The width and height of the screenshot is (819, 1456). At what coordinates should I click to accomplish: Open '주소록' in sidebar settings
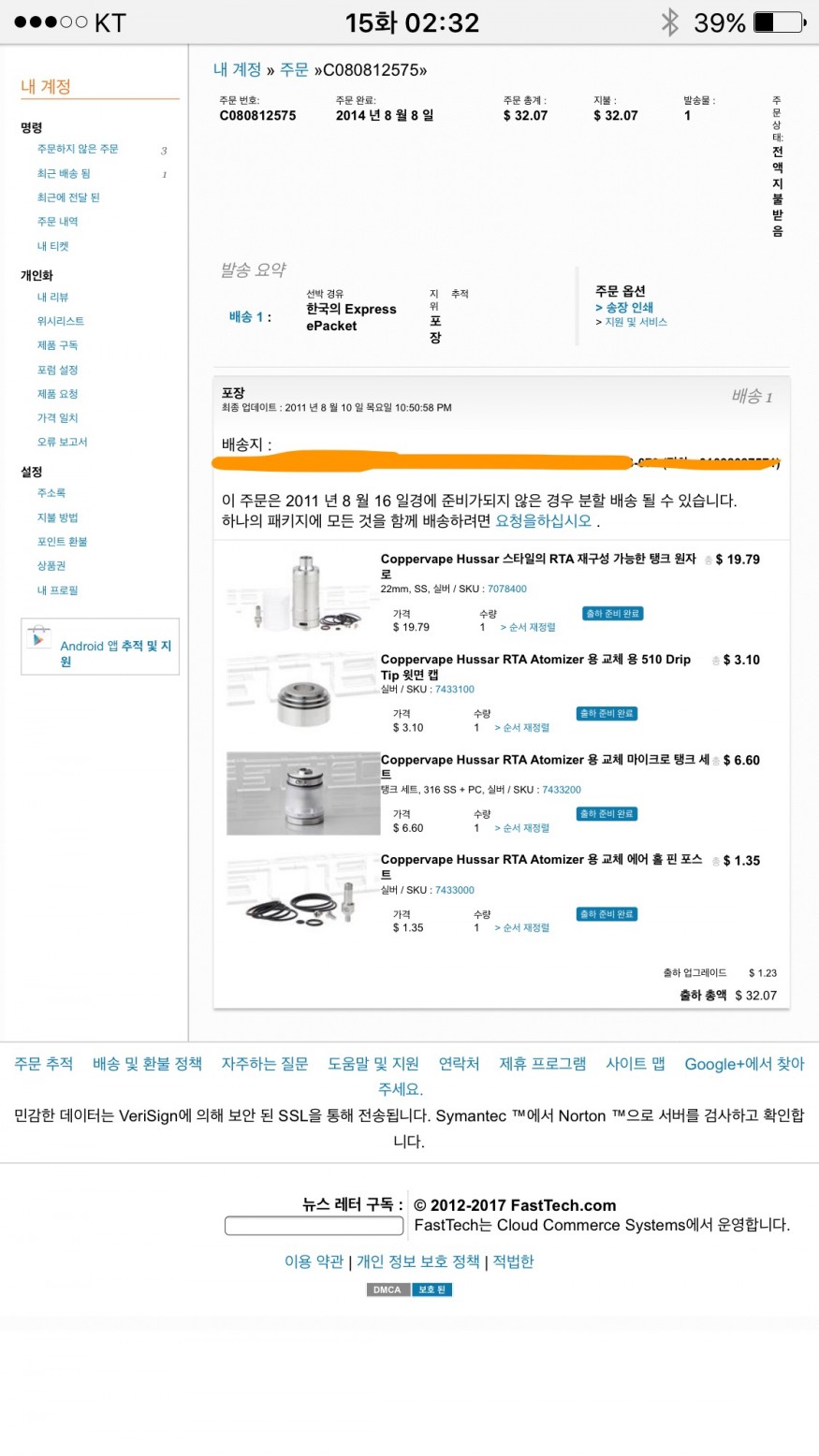pyautogui.click(x=51, y=492)
